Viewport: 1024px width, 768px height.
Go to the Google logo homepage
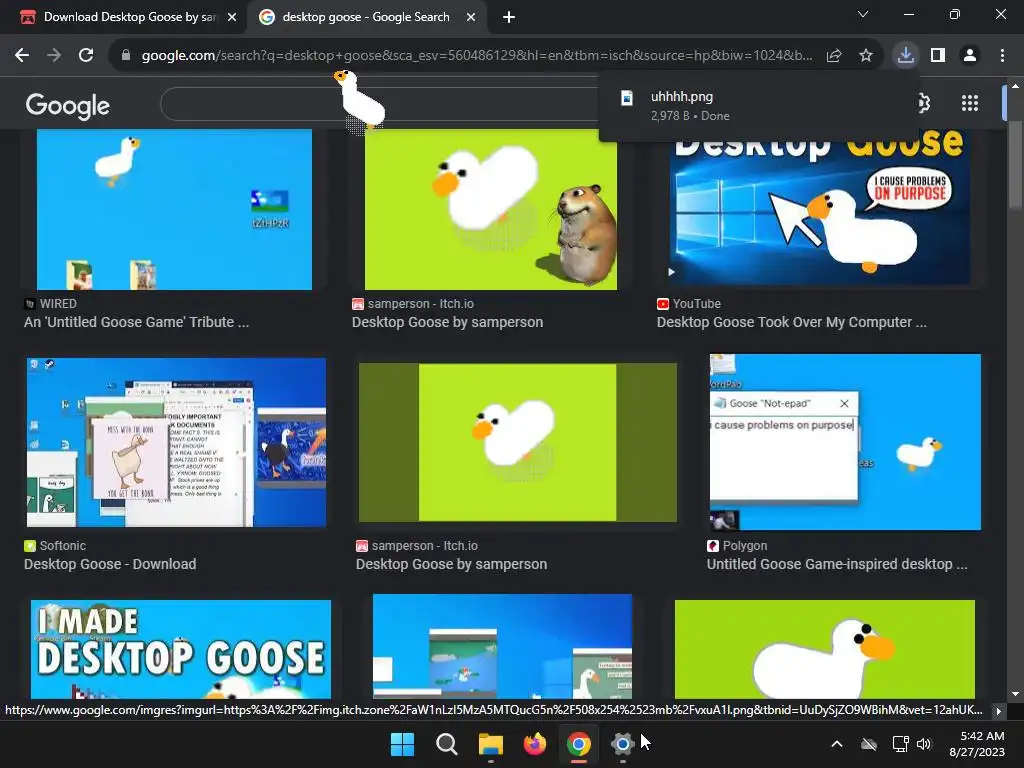pos(68,105)
